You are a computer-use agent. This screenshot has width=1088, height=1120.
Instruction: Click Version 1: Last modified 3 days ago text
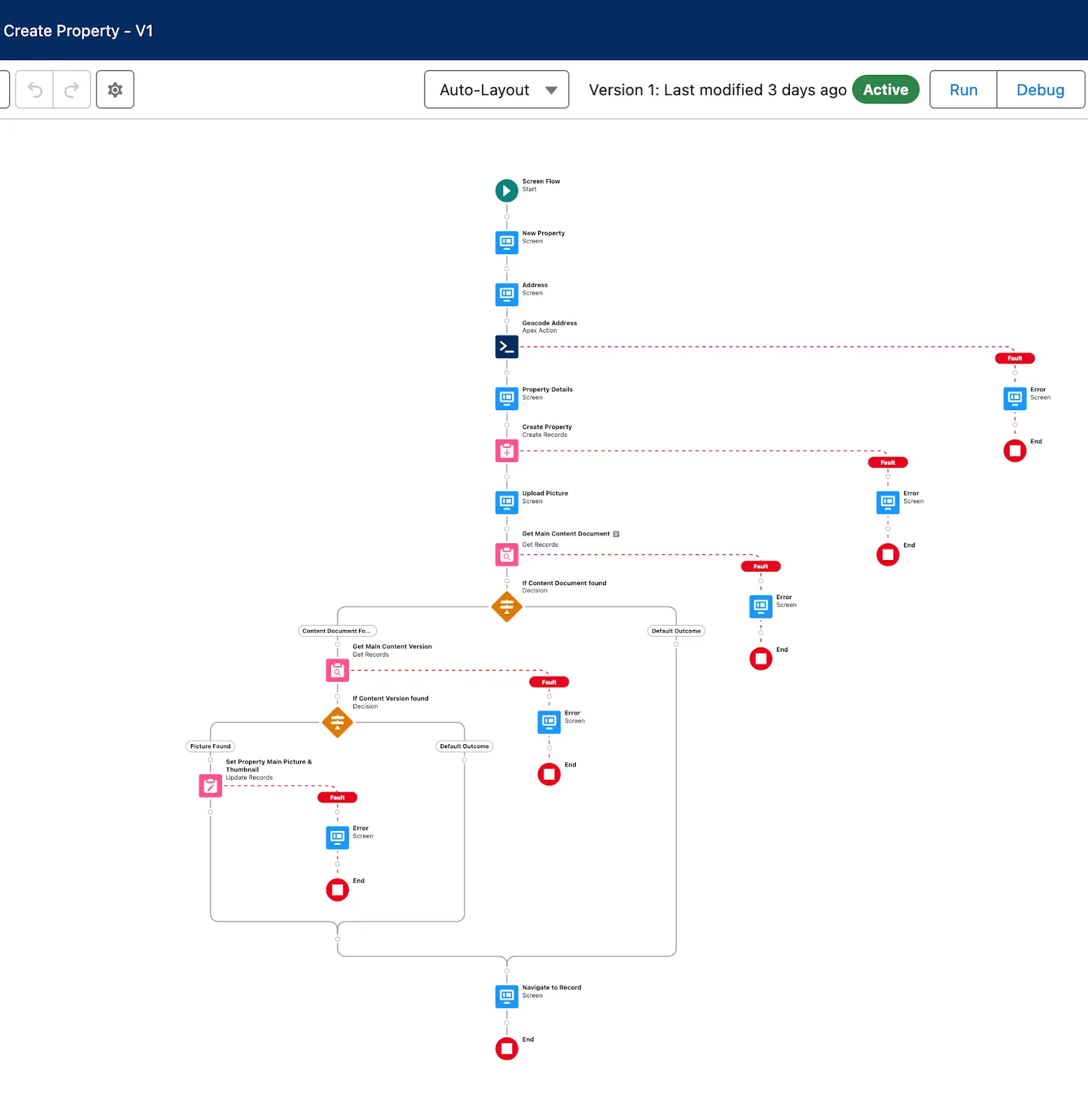click(717, 90)
